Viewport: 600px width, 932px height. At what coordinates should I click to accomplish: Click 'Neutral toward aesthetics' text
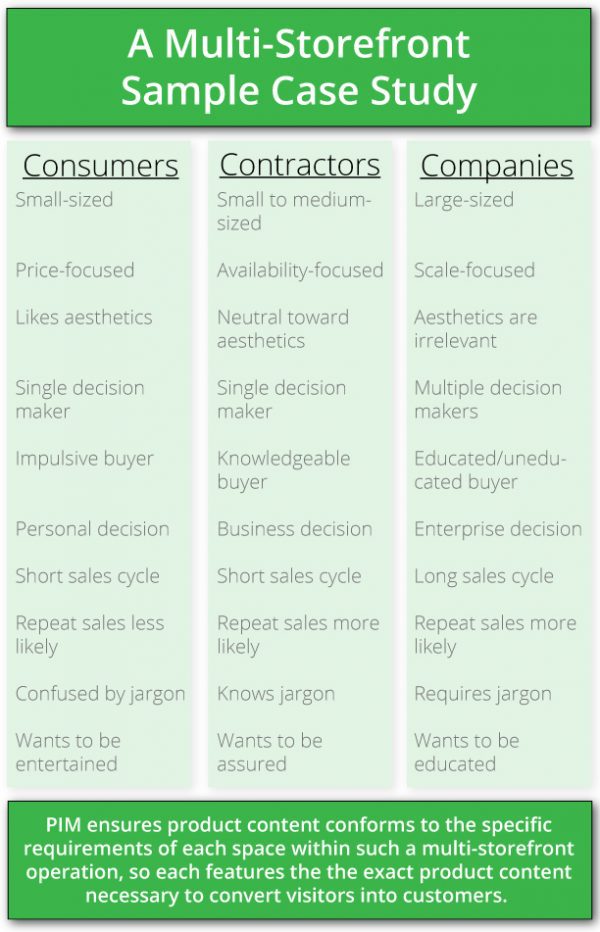click(283, 329)
